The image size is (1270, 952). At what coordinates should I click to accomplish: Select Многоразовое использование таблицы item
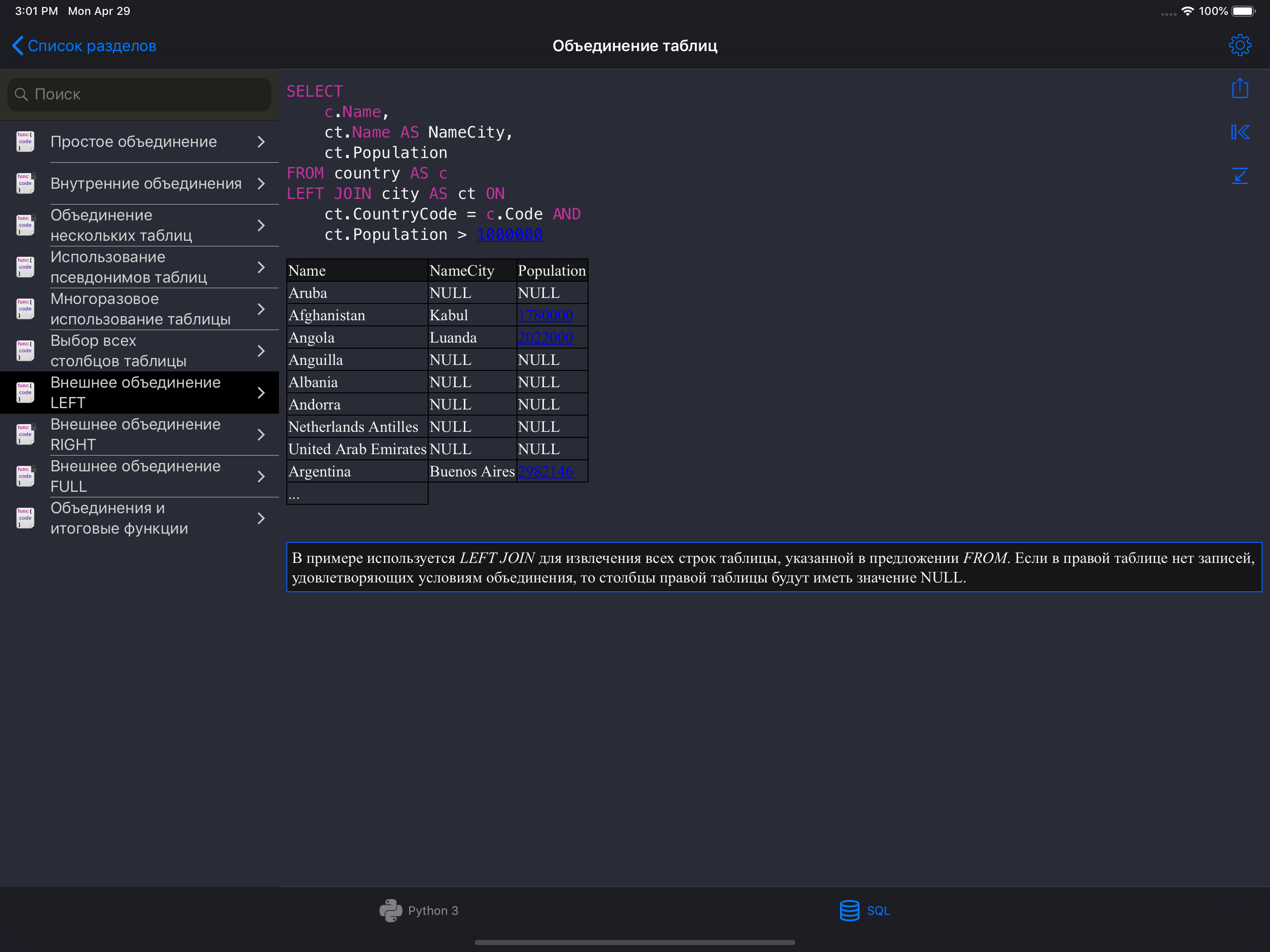coord(140,309)
